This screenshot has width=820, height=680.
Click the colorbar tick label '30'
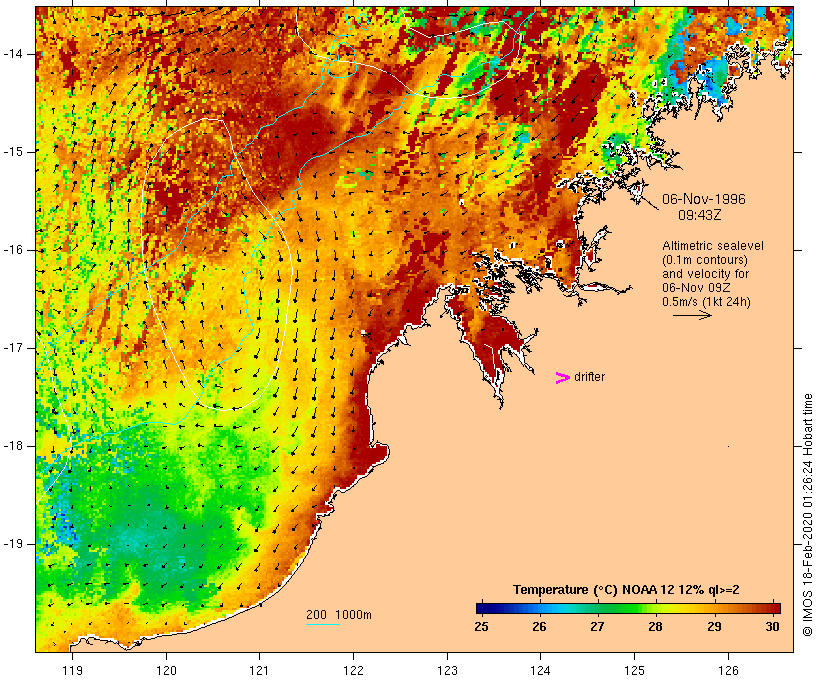[772, 627]
